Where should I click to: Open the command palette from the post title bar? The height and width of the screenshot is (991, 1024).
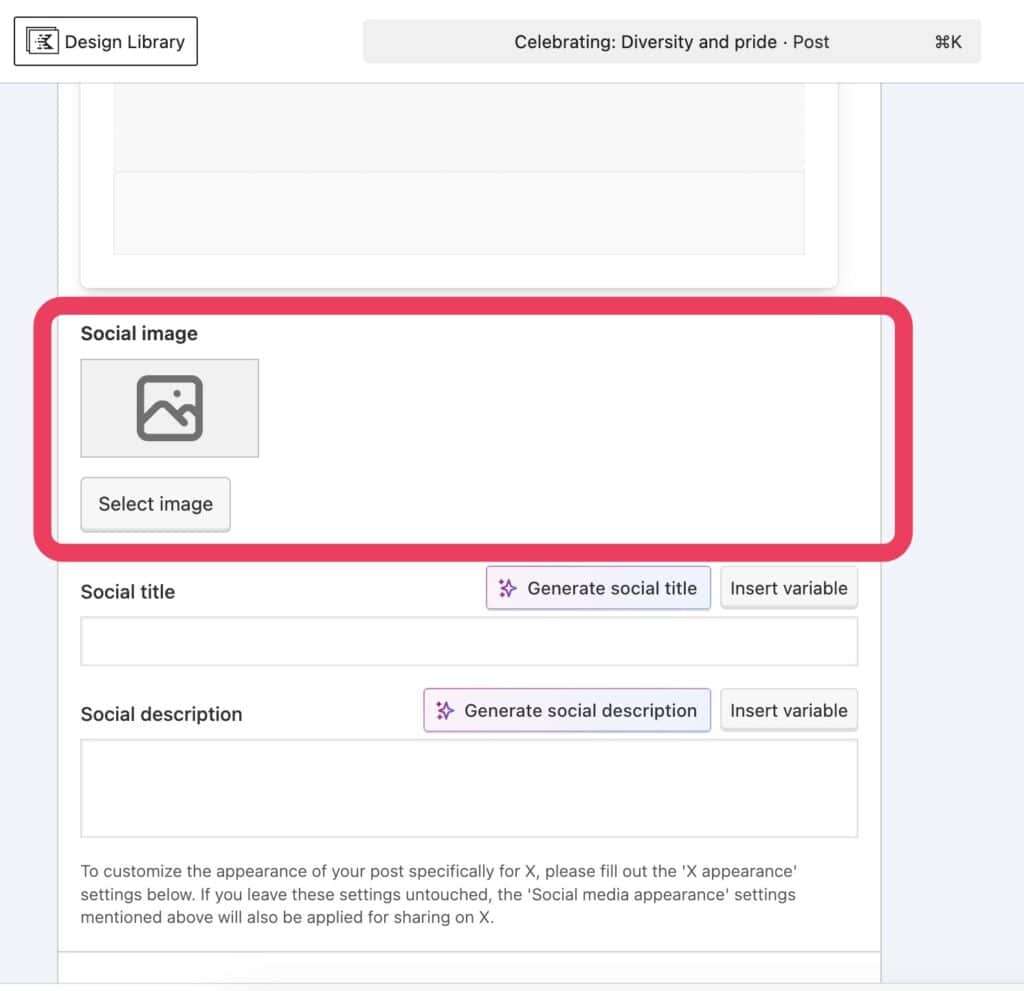point(671,42)
